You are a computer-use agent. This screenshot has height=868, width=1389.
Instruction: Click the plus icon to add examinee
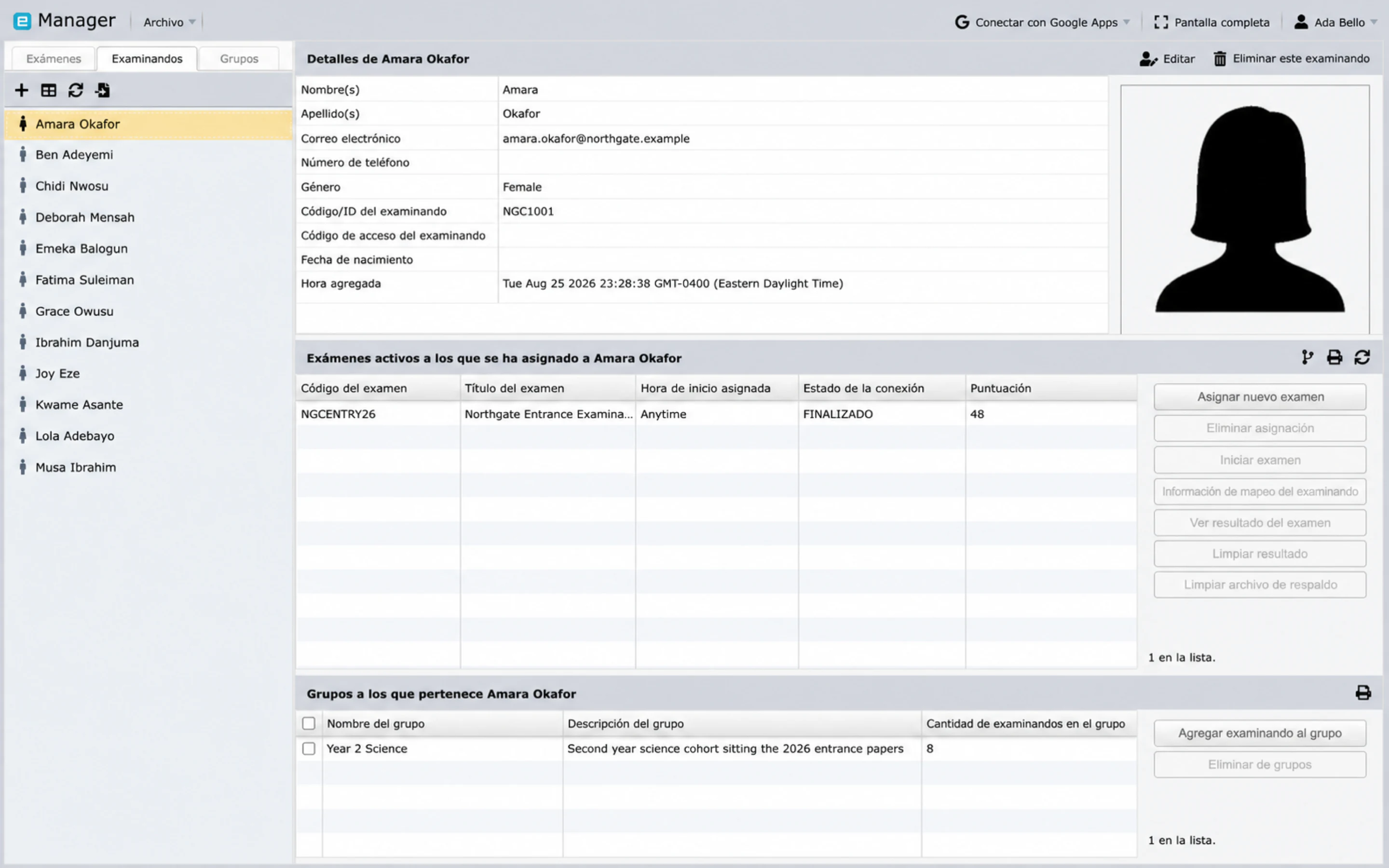tap(21, 90)
